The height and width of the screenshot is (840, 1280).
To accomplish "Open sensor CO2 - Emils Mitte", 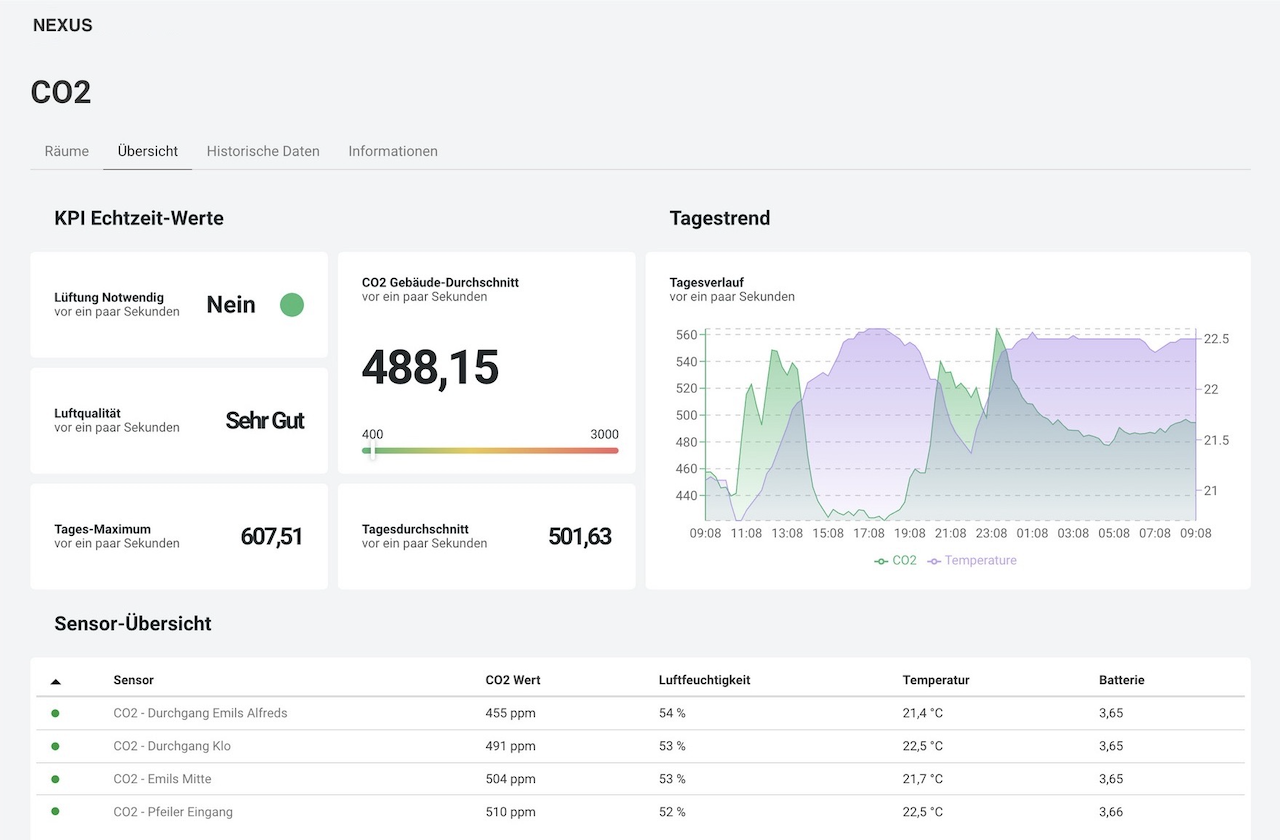I will click(x=162, y=779).
